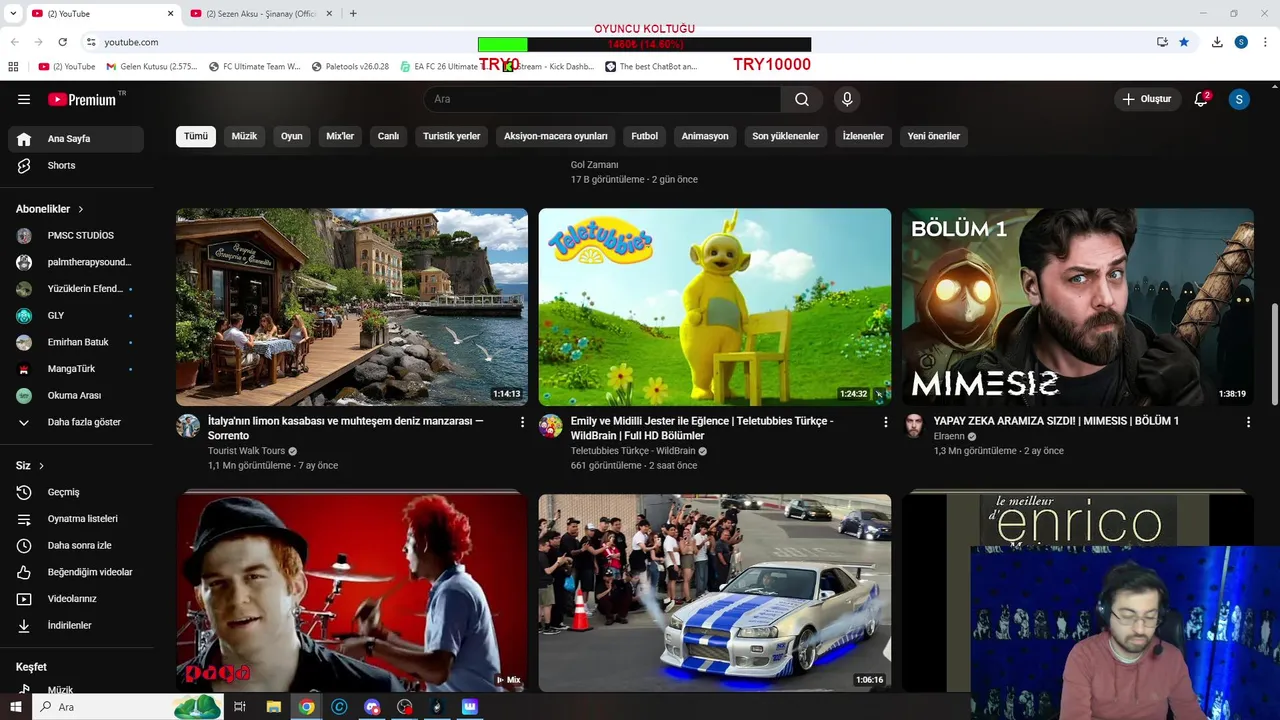Select the Yeni öneriler chip
This screenshot has width=1280, height=720.
pos(934,136)
